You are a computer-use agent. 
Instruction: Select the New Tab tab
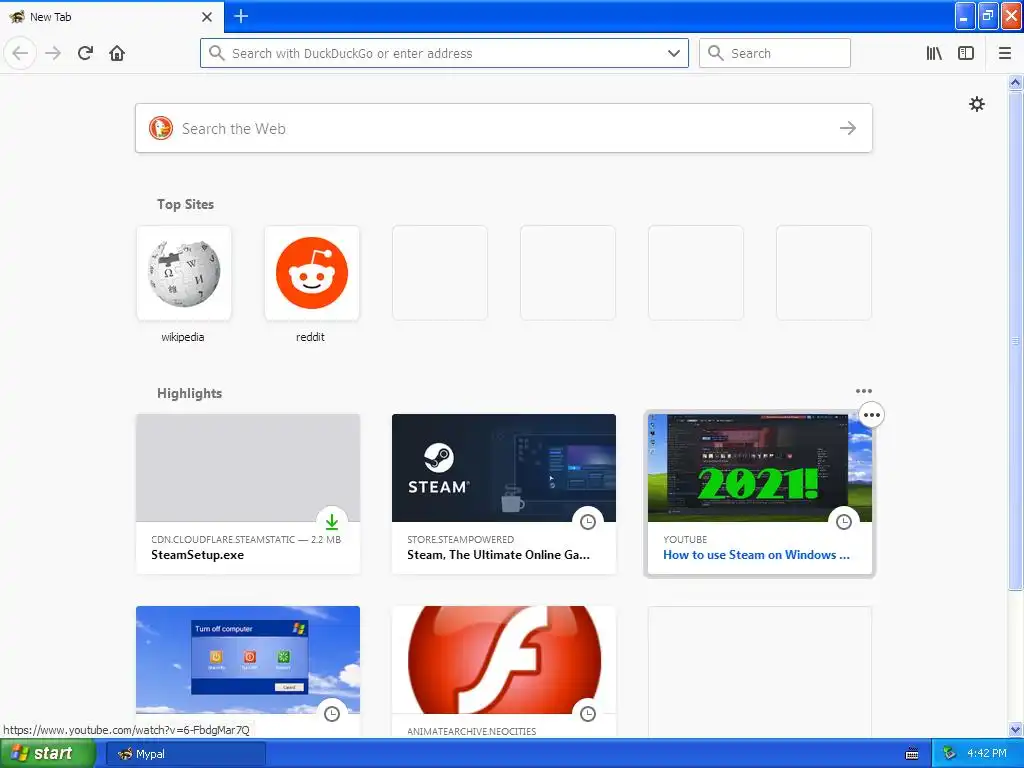tap(112, 17)
